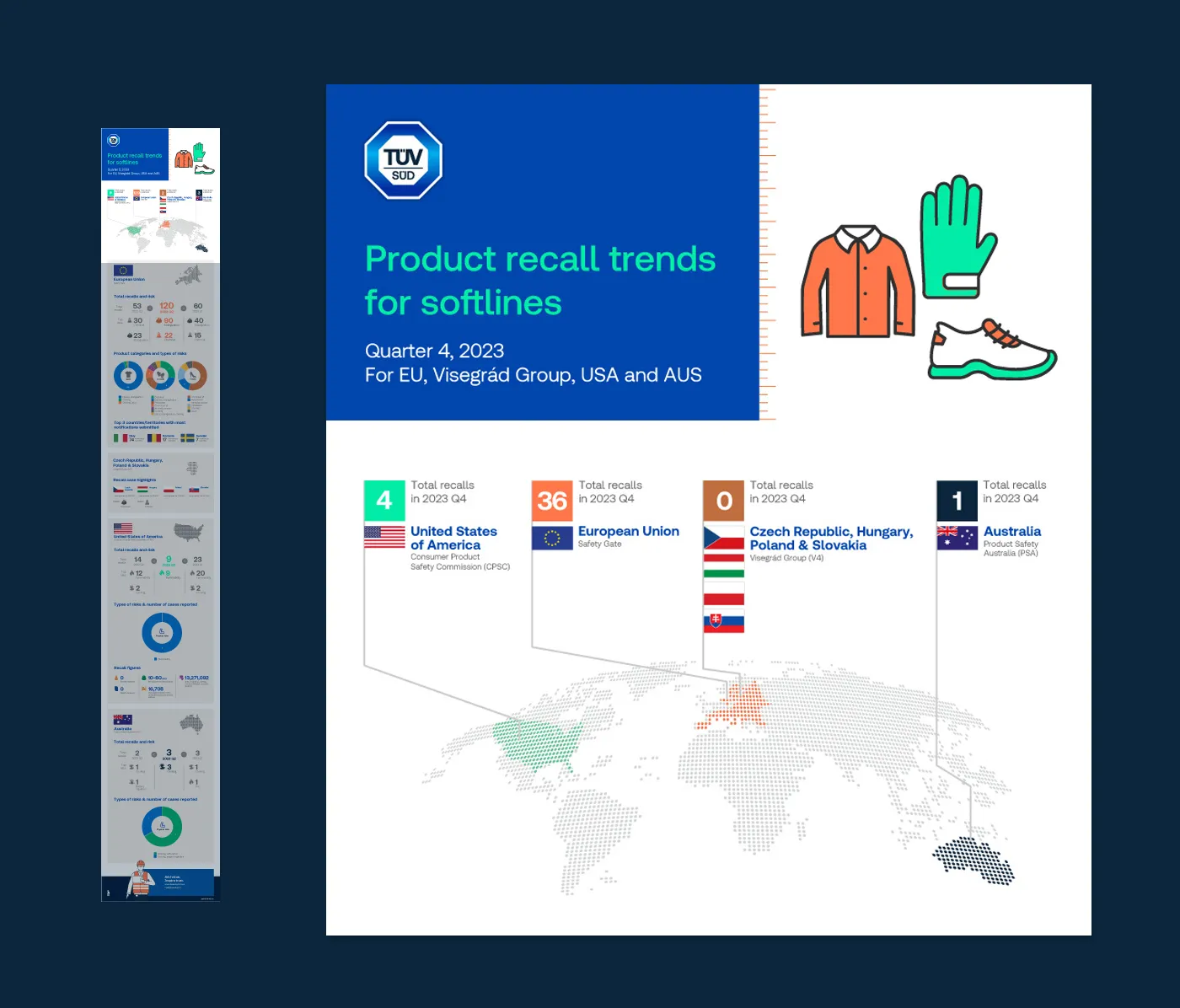Click the European Union heading text
Viewport: 1180px width, 1008px height.
pyautogui.click(x=628, y=531)
